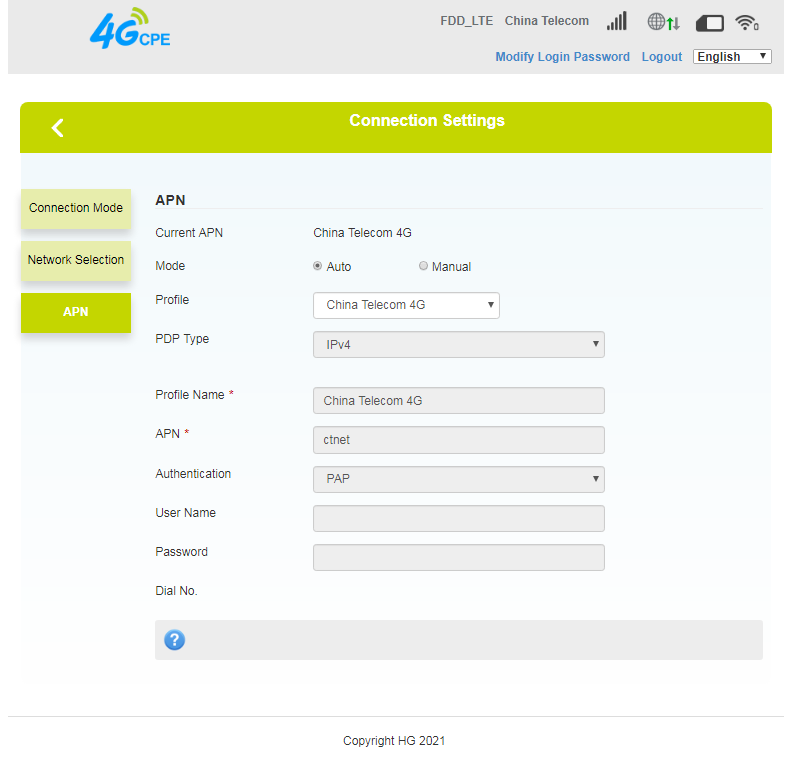Screen dimensions: 792x768
Task: Open the Profile dropdown China Telecom 4G
Action: [x=406, y=305]
